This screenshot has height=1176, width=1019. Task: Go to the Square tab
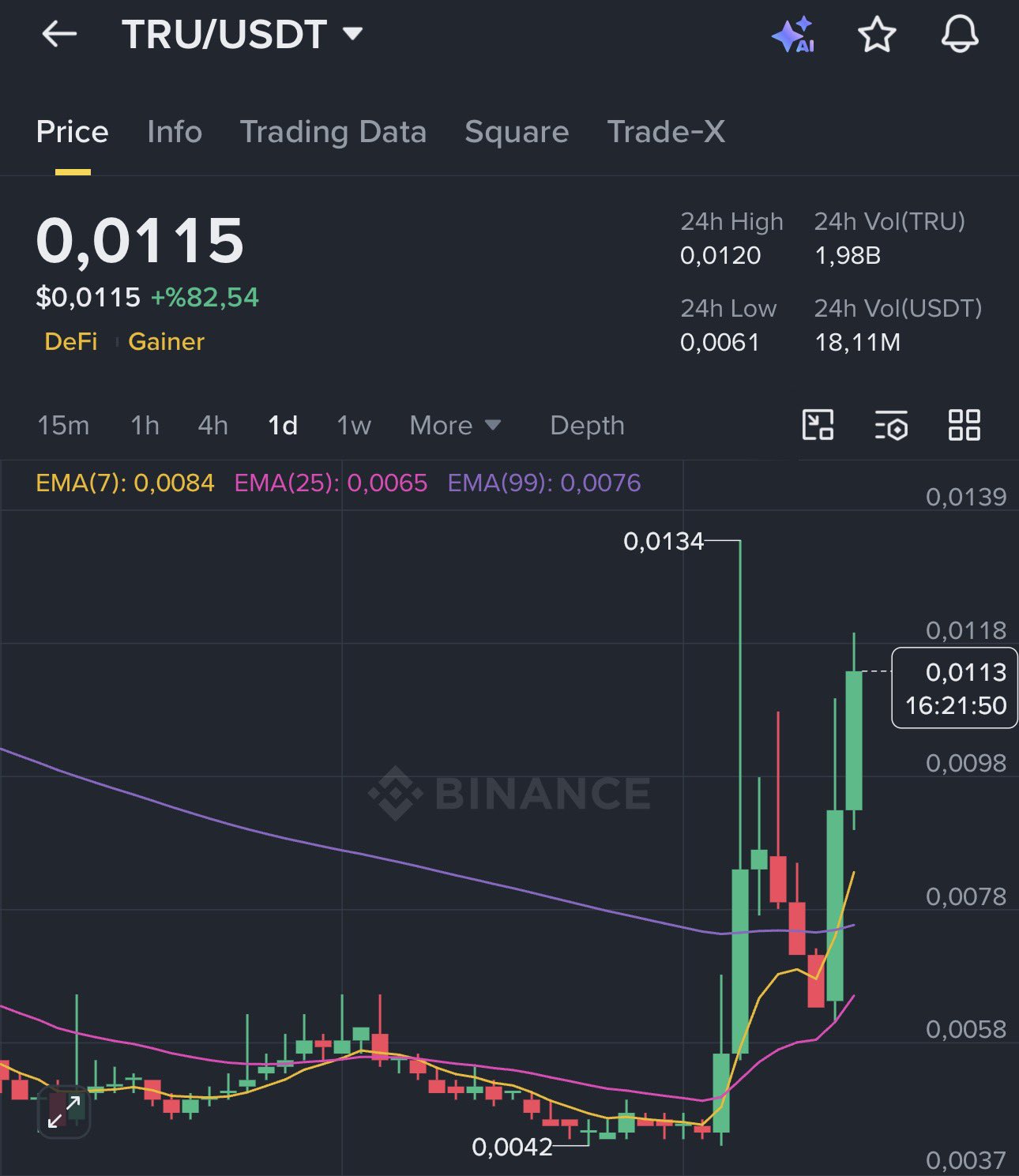click(517, 132)
